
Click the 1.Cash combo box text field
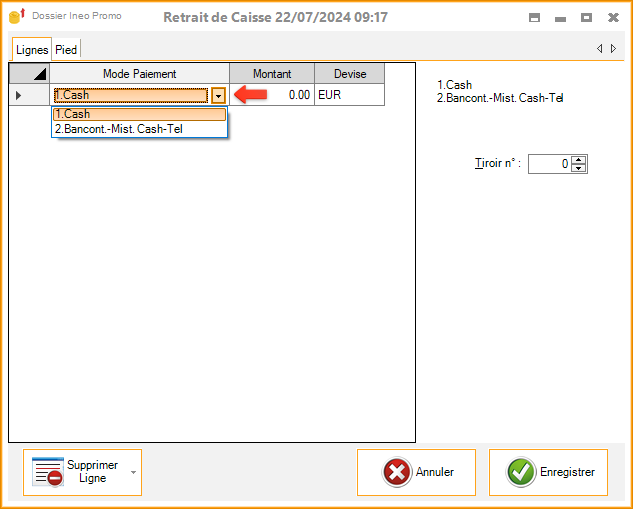click(131, 95)
